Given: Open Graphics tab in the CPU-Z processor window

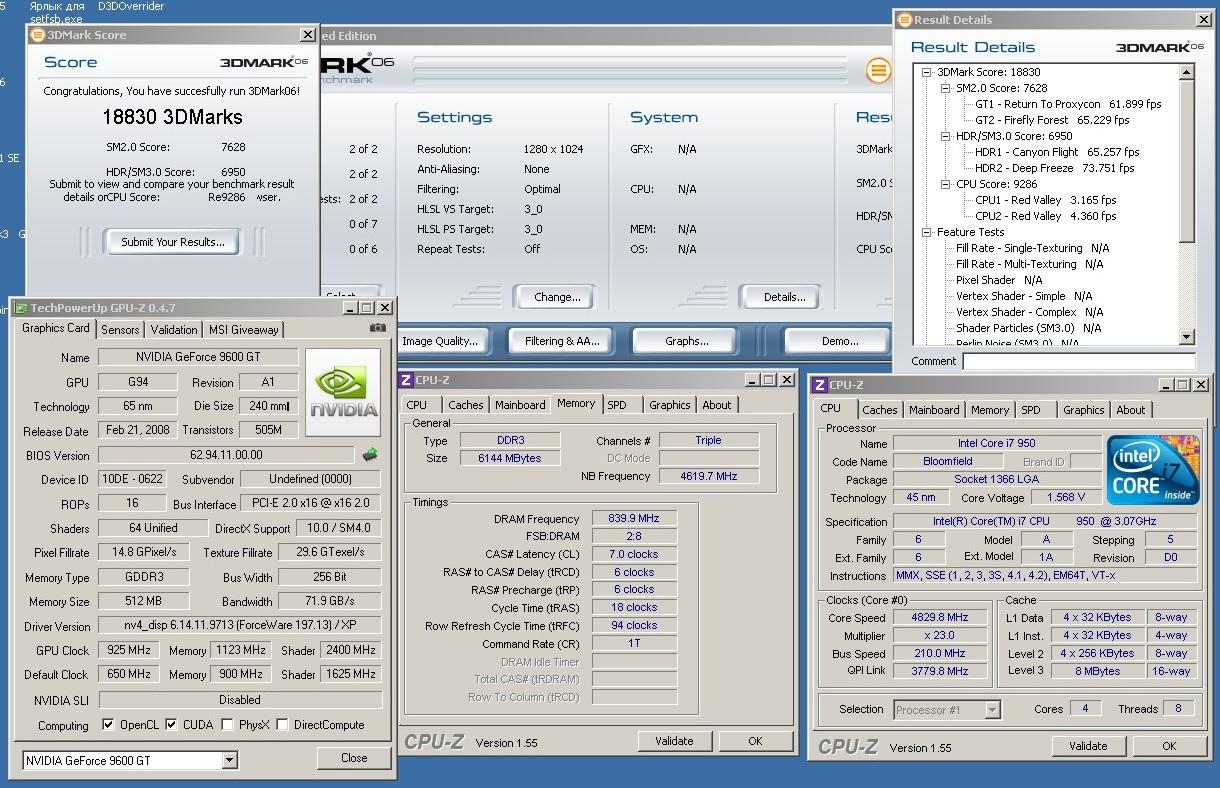Looking at the screenshot, I should [x=1084, y=410].
